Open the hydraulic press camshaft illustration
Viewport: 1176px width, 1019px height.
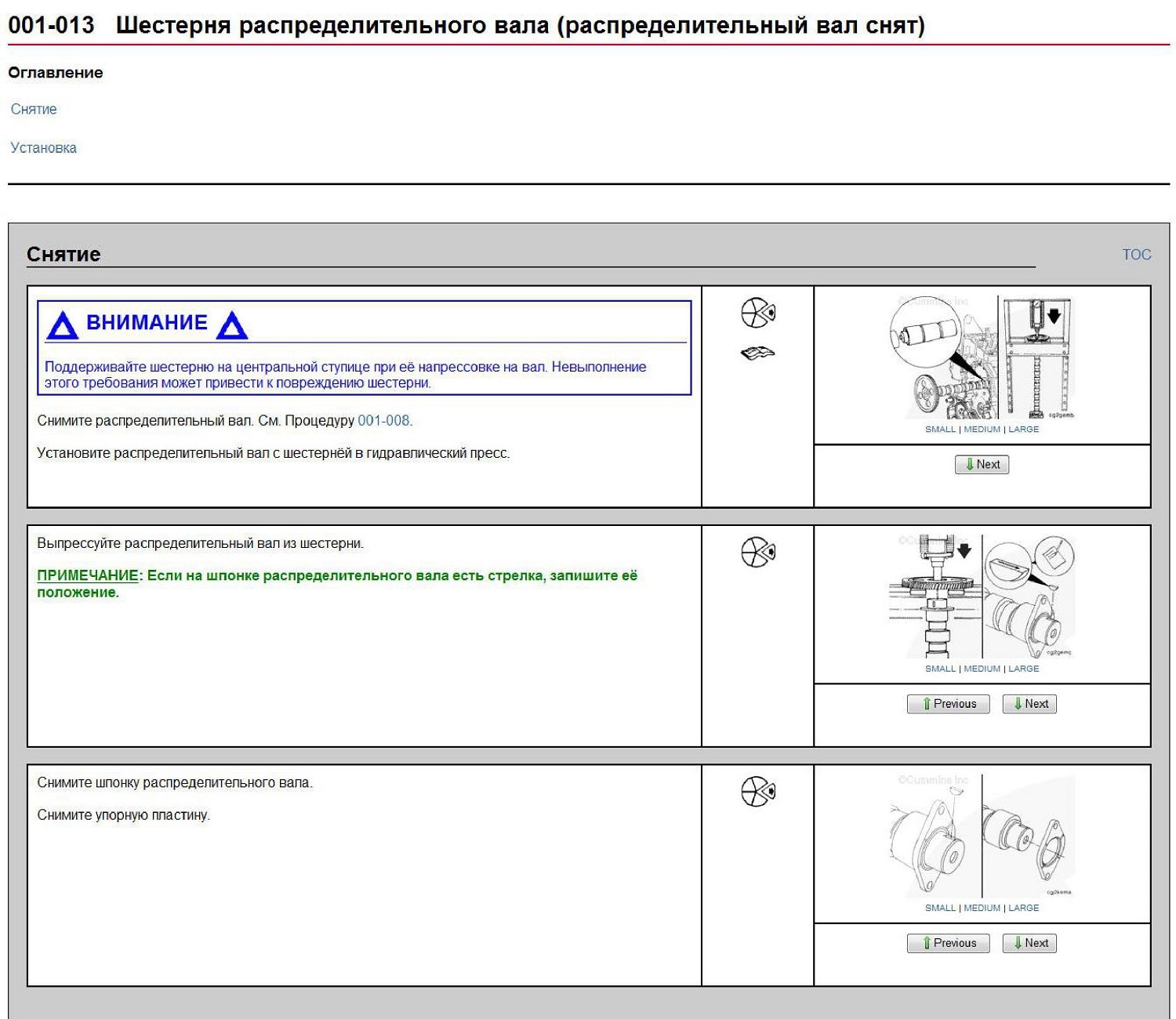coord(982,357)
